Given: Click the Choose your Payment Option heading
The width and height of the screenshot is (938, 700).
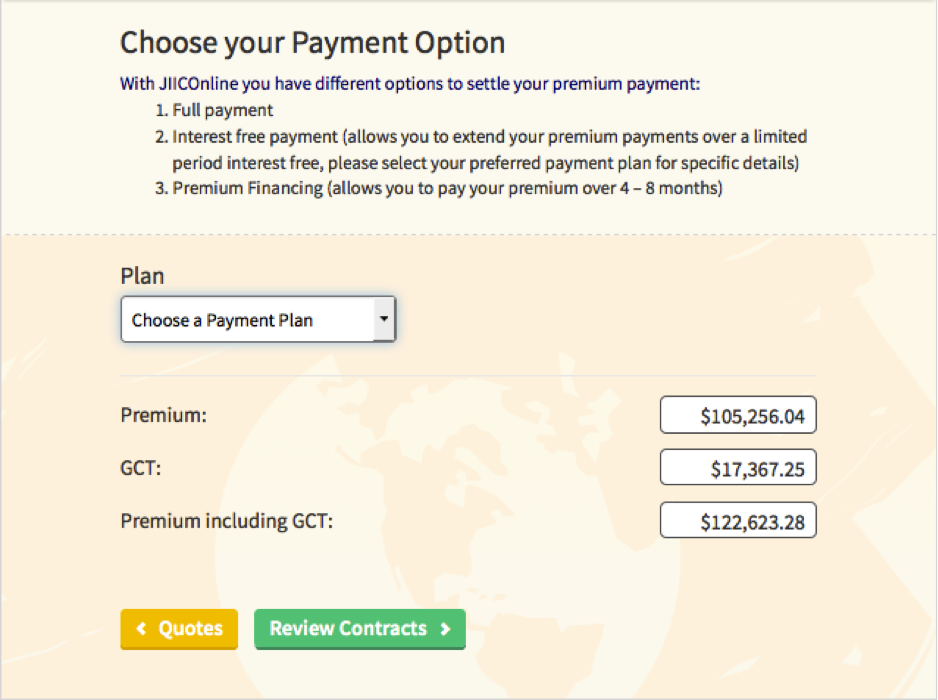Looking at the screenshot, I should tap(312, 43).
